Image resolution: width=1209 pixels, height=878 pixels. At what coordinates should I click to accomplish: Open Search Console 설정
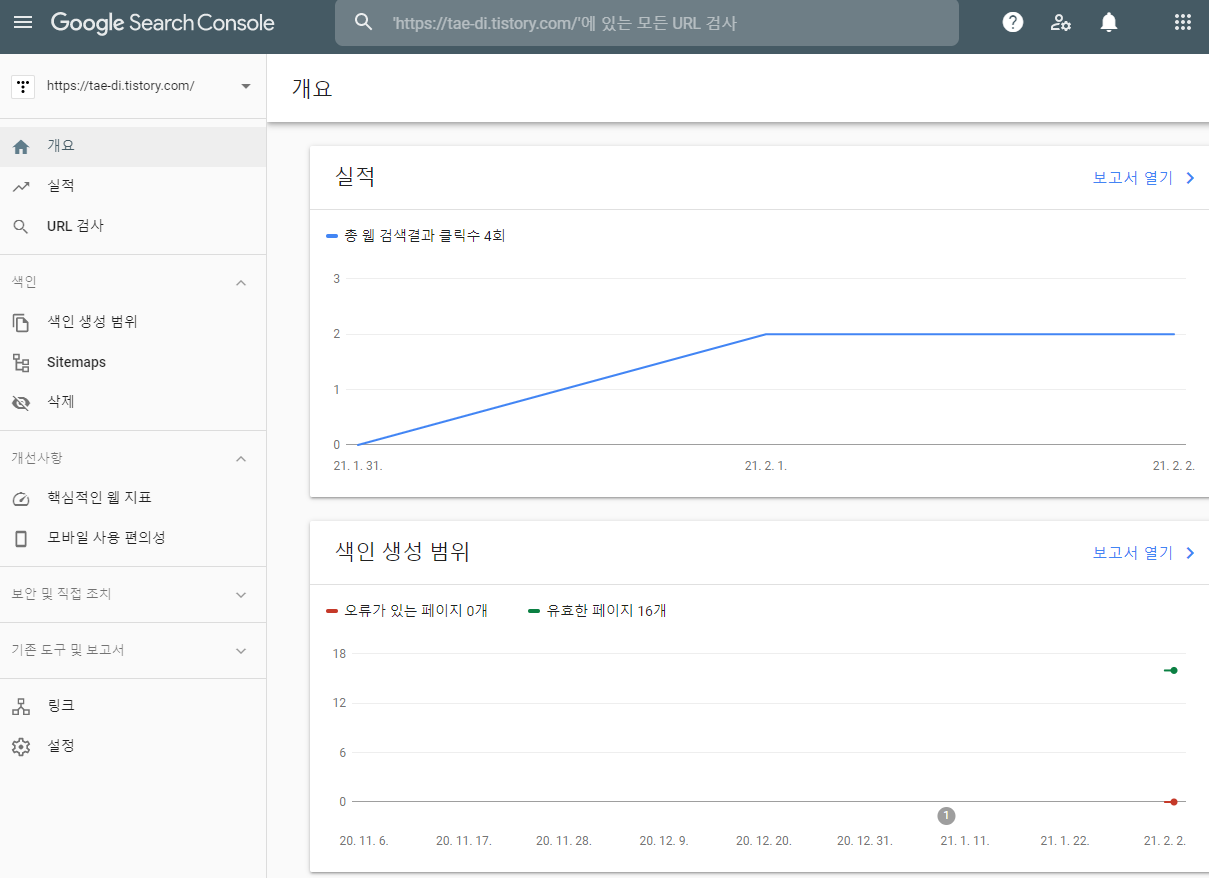[x=60, y=745]
